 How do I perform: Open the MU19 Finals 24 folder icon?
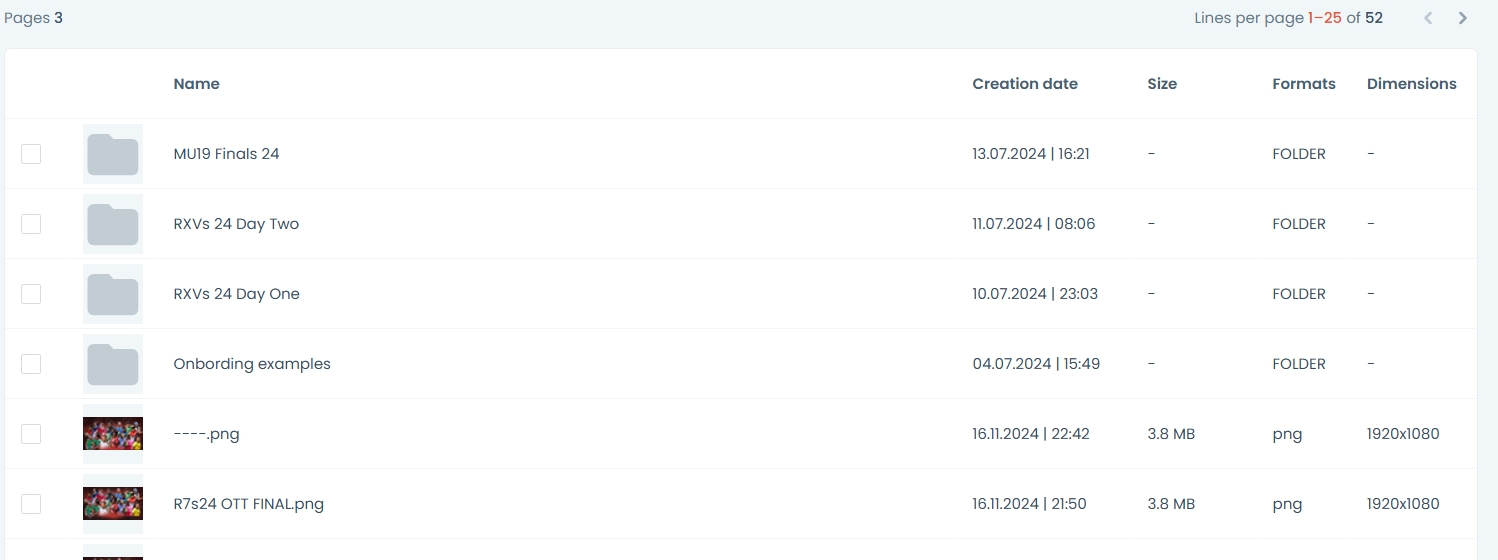tap(112, 154)
